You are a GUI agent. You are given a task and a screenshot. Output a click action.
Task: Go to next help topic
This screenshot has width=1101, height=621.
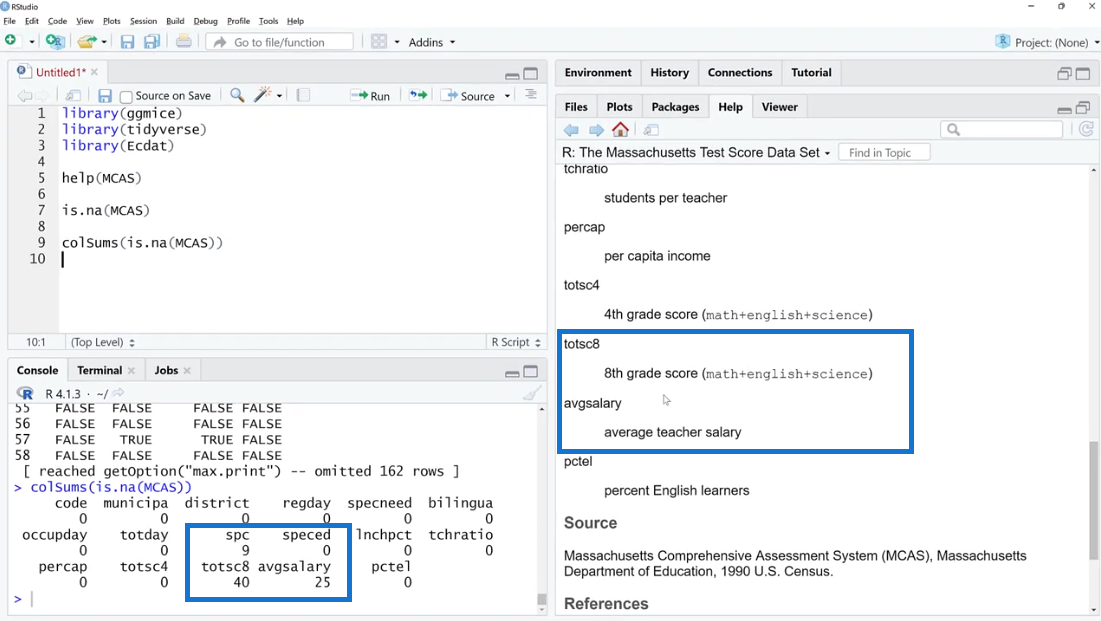[x=596, y=130]
